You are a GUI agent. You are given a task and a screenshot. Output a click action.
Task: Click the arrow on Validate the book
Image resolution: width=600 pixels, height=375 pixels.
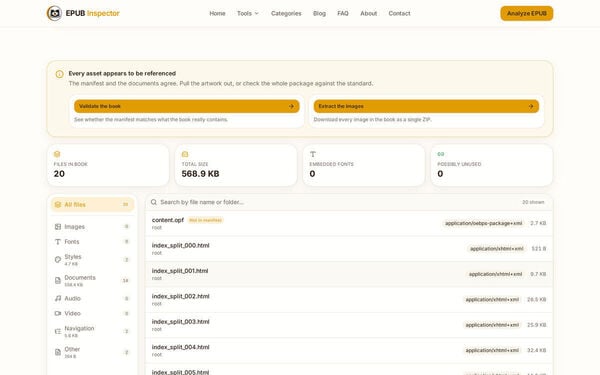[291, 106]
